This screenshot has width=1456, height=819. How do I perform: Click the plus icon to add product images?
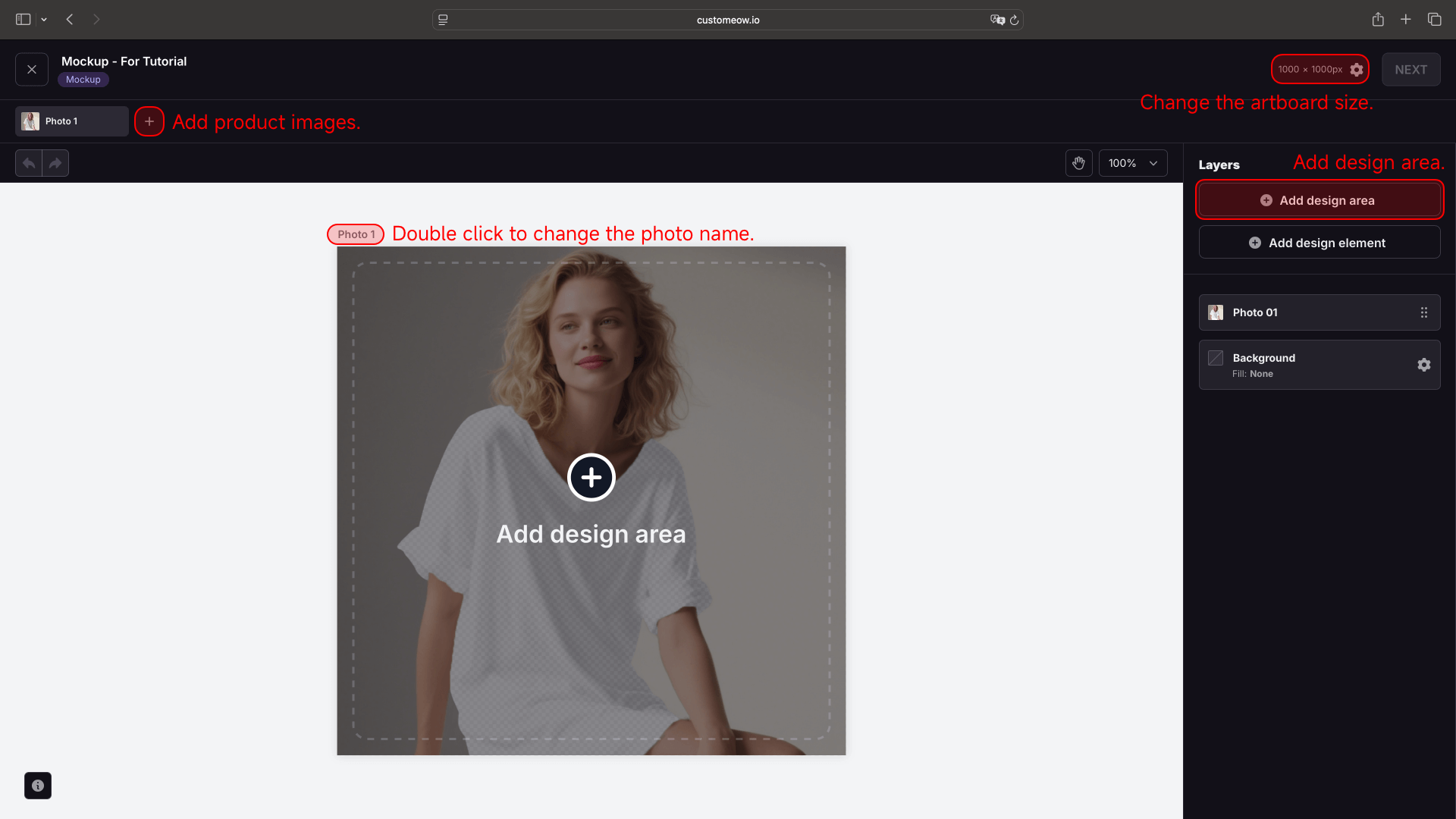tap(149, 121)
